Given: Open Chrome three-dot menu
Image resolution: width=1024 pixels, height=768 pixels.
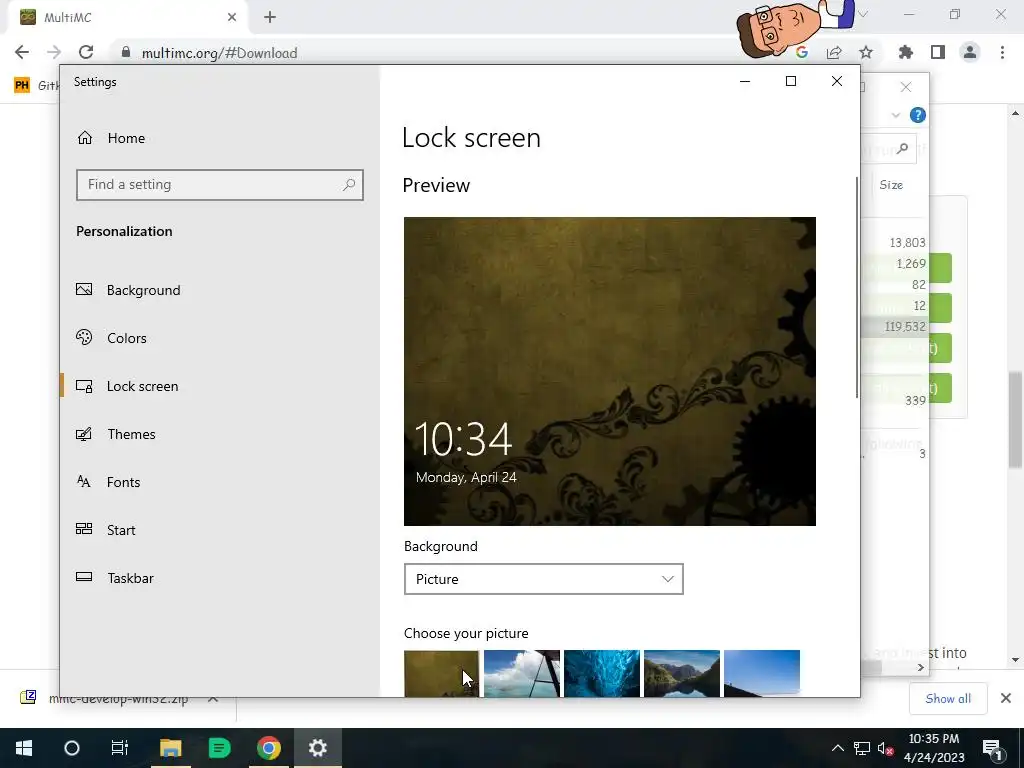Looking at the screenshot, I should click(1002, 52).
